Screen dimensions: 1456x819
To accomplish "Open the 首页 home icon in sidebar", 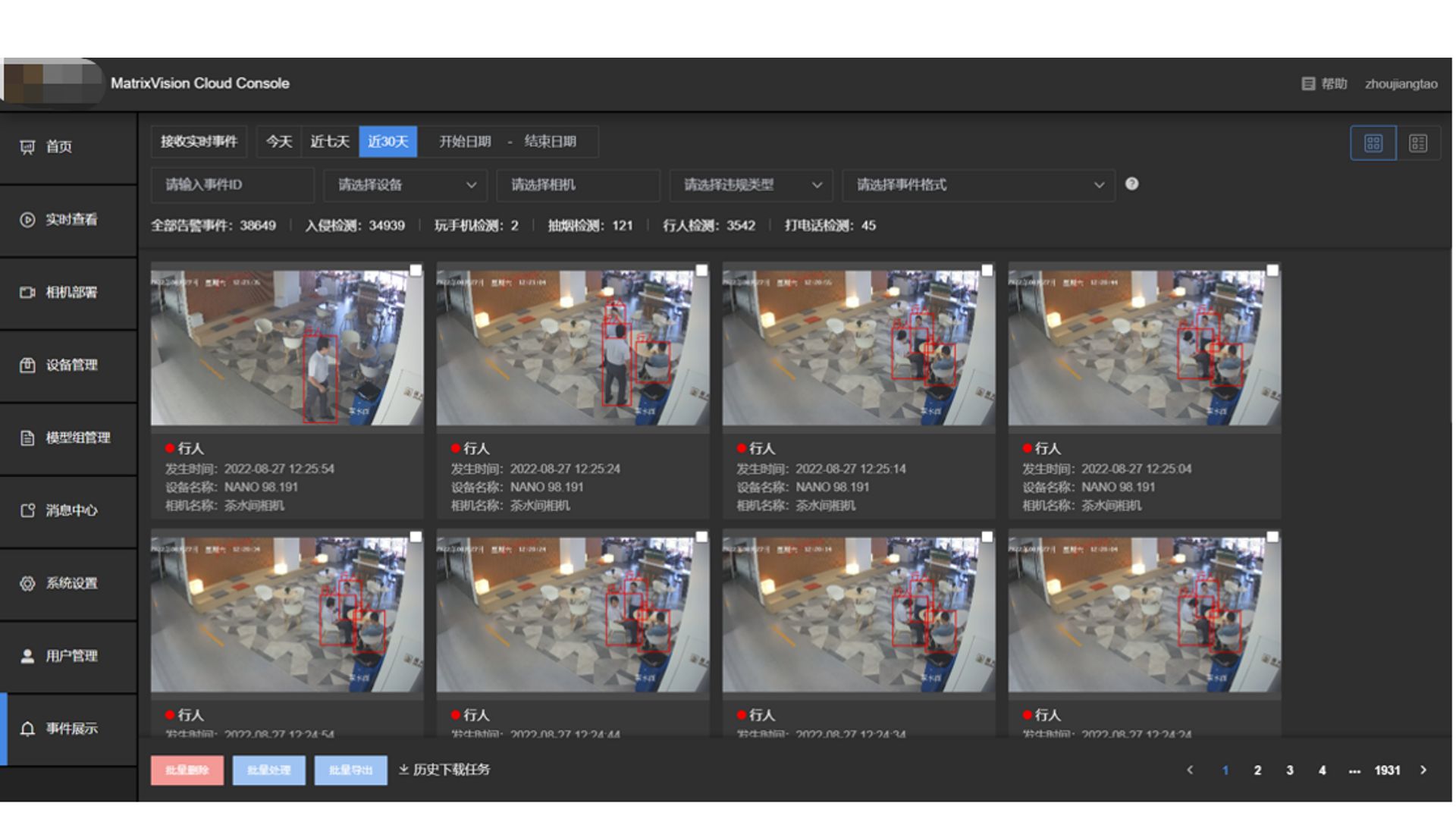I will tap(27, 147).
